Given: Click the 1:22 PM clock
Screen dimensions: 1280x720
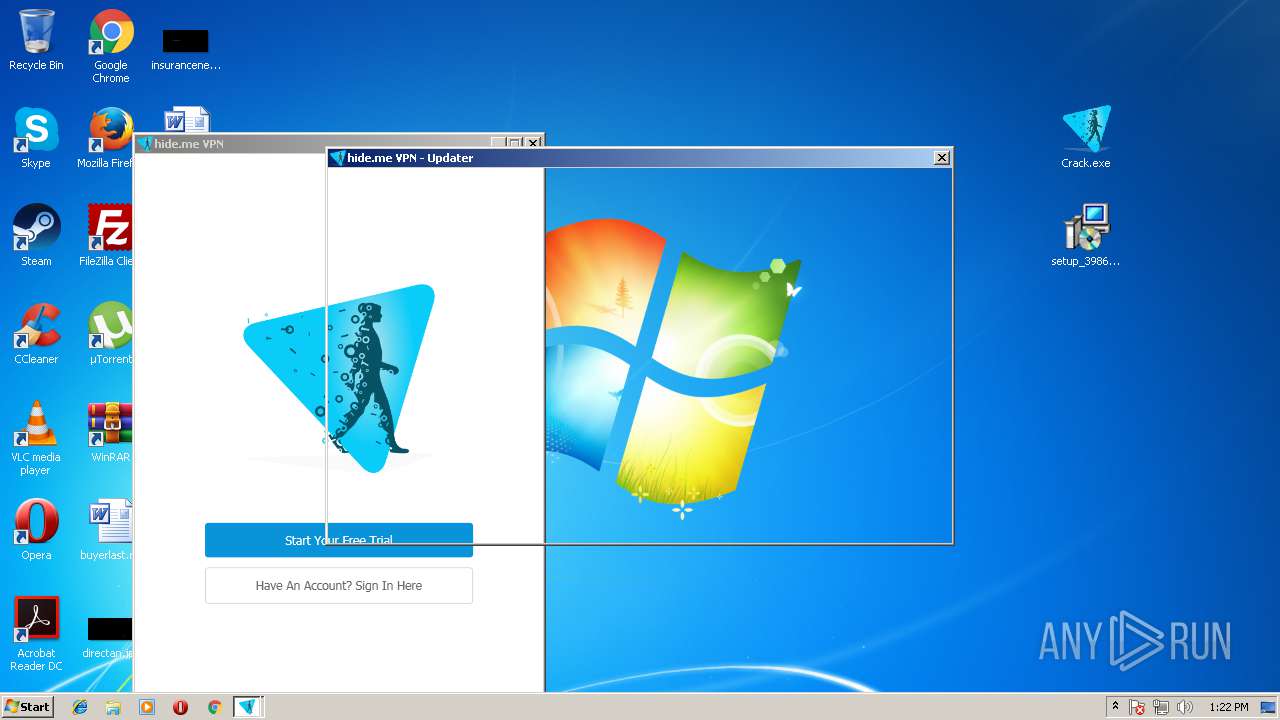Looking at the screenshot, I should [1228, 707].
